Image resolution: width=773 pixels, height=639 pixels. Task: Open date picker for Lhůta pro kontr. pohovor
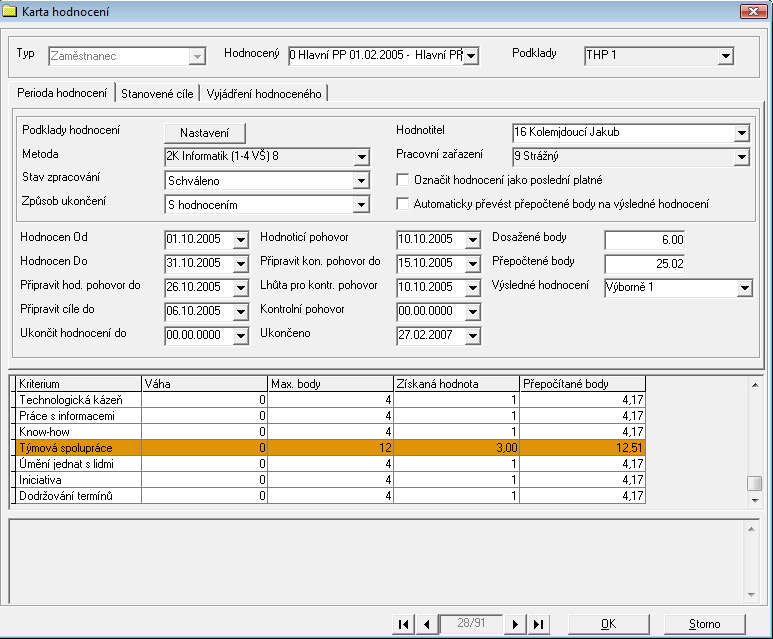point(472,287)
